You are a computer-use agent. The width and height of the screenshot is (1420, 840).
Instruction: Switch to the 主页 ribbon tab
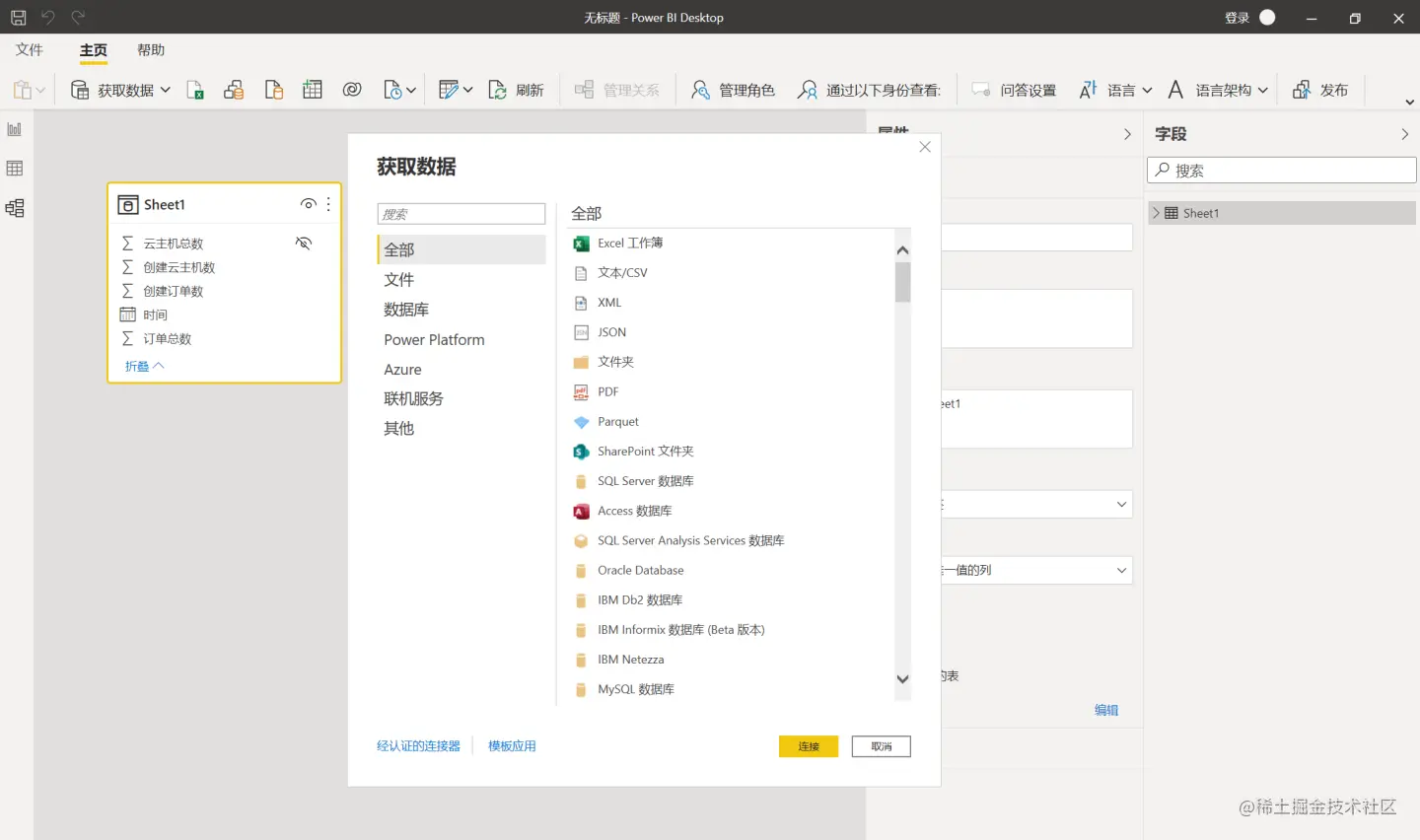click(94, 50)
